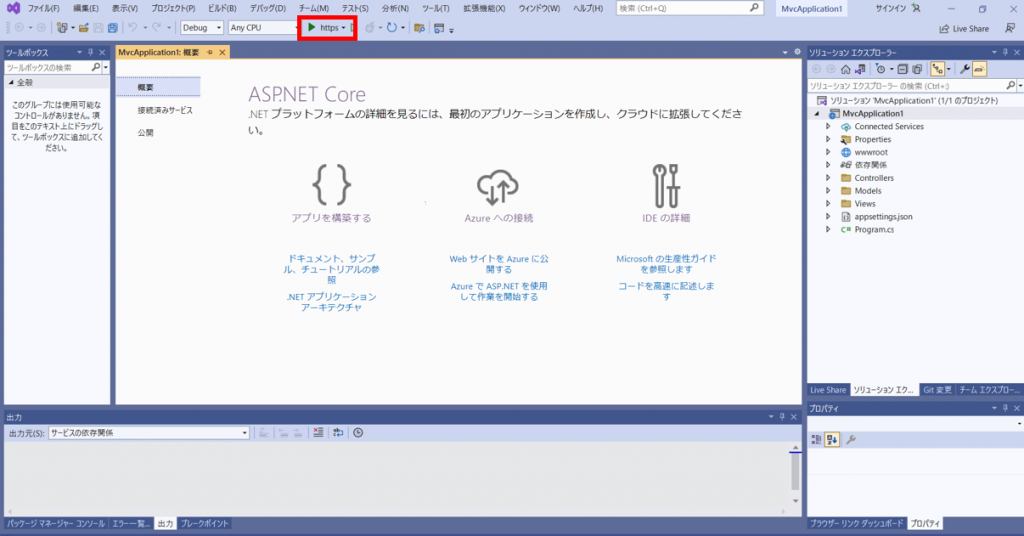Click the Save All toolbar icon
The image size is (1024, 536).
pos(113,28)
